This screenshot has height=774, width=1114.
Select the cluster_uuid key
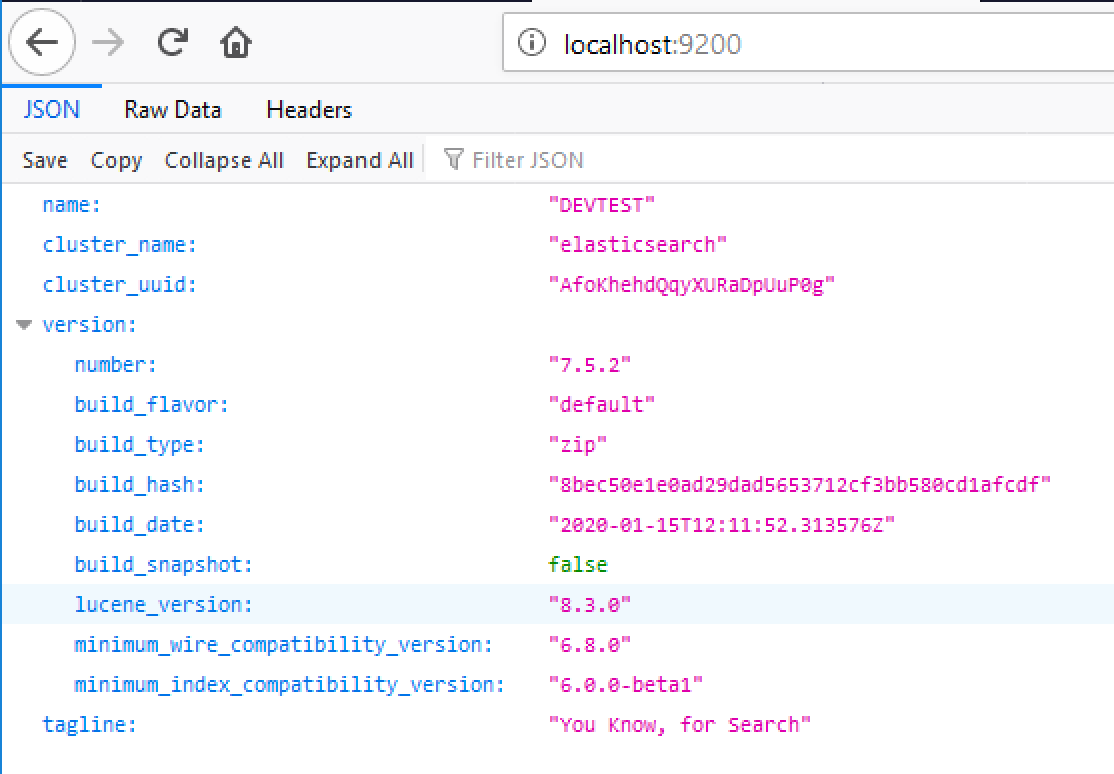[x=119, y=285]
